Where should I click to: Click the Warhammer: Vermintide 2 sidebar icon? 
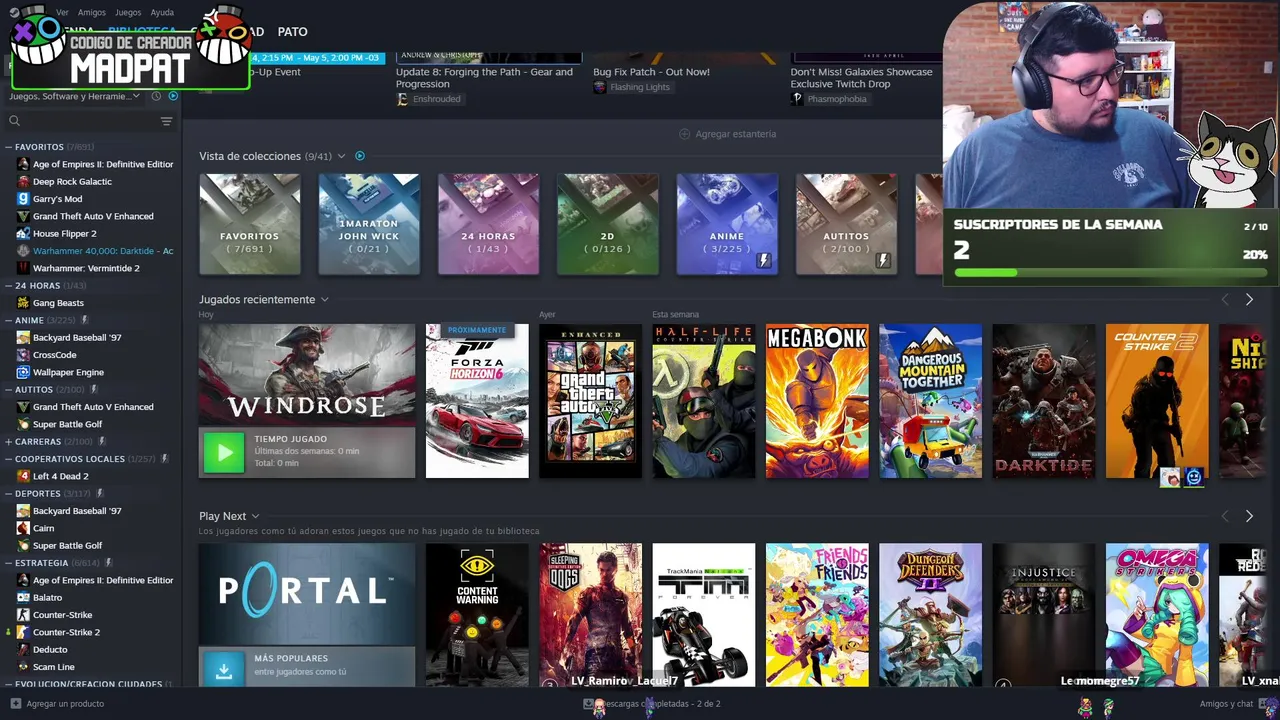click(23, 268)
